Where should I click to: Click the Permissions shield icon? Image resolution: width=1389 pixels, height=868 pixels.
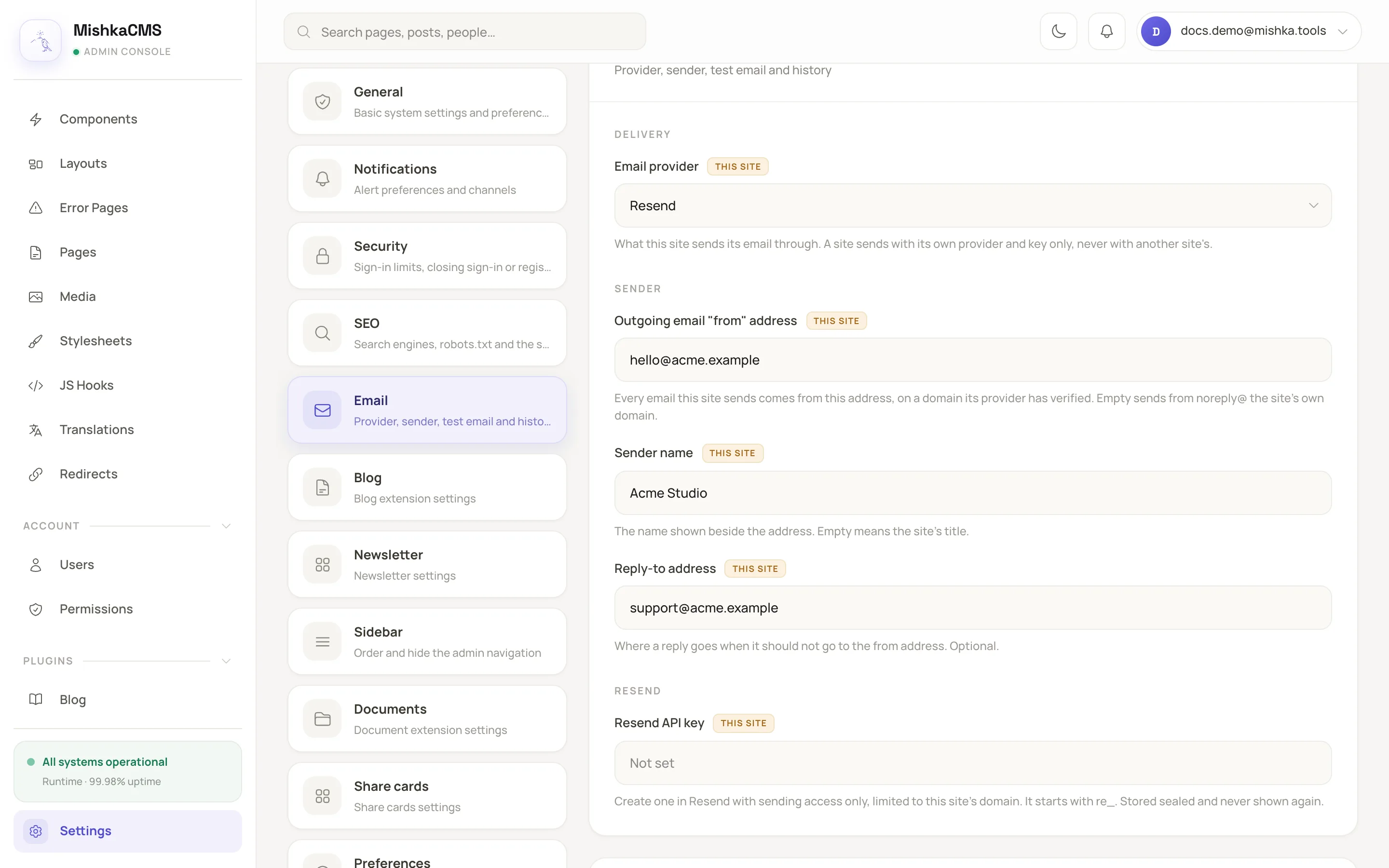click(36, 609)
